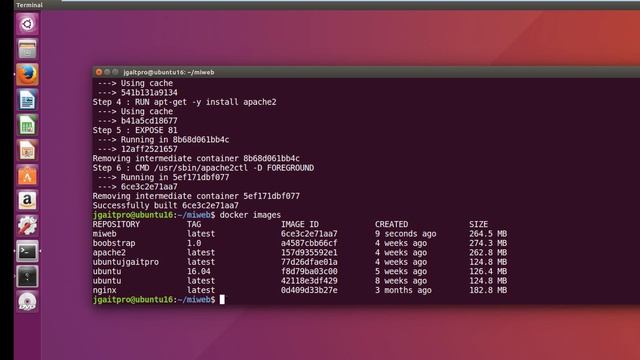Open LibreOffice Impress presentation icon

tap(27, 150)
